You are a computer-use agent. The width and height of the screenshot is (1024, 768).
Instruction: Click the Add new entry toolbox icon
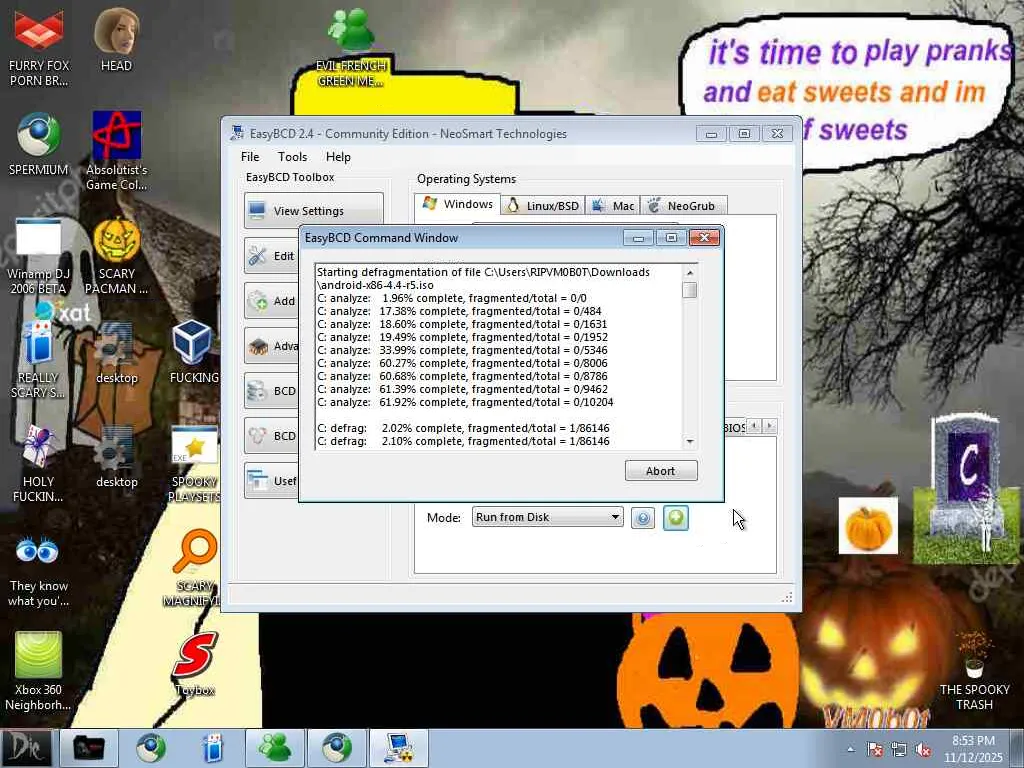tap(258, 301)
